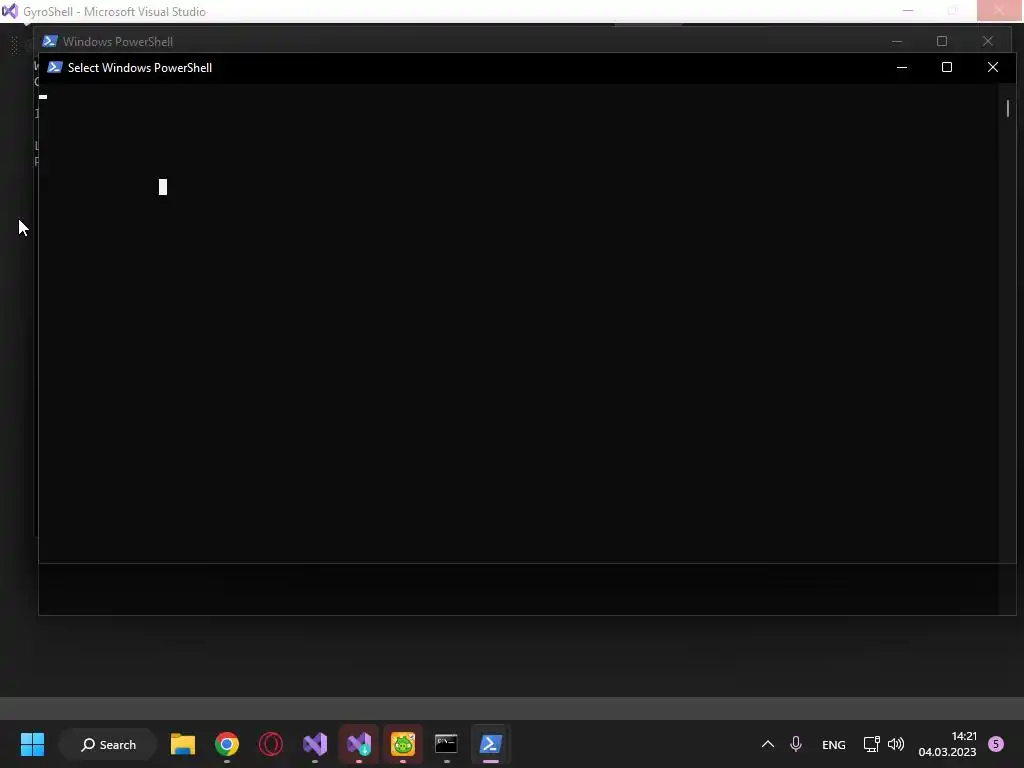Click Select Windows PowerShell title icon
Screen dimensions: 1024x768
55,67
